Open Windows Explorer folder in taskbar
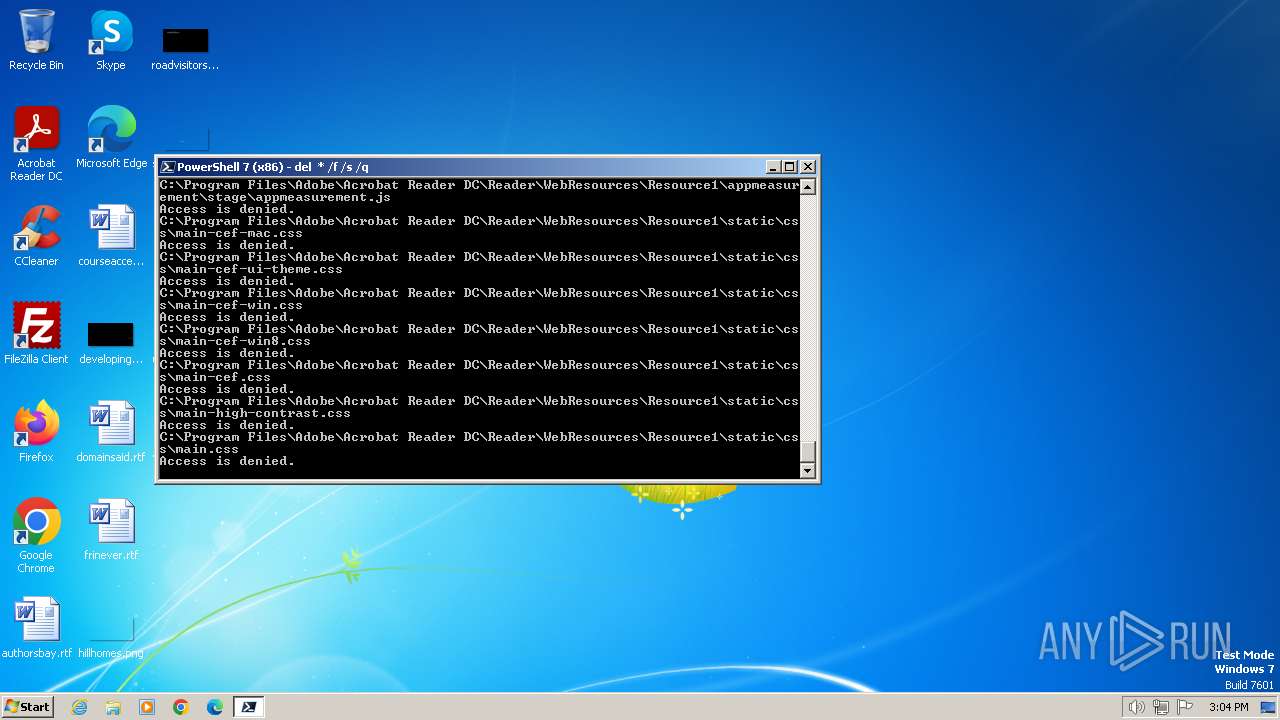The width and height of the screenshot is (1280, 720). (113, 707)
